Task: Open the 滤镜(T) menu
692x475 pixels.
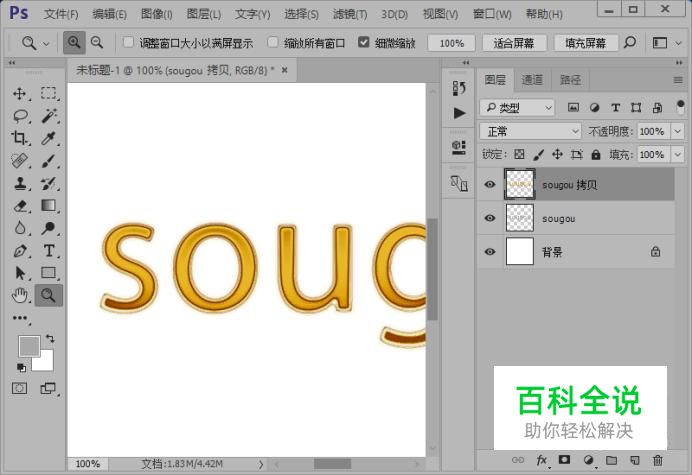Action: (x=350, y=14)
